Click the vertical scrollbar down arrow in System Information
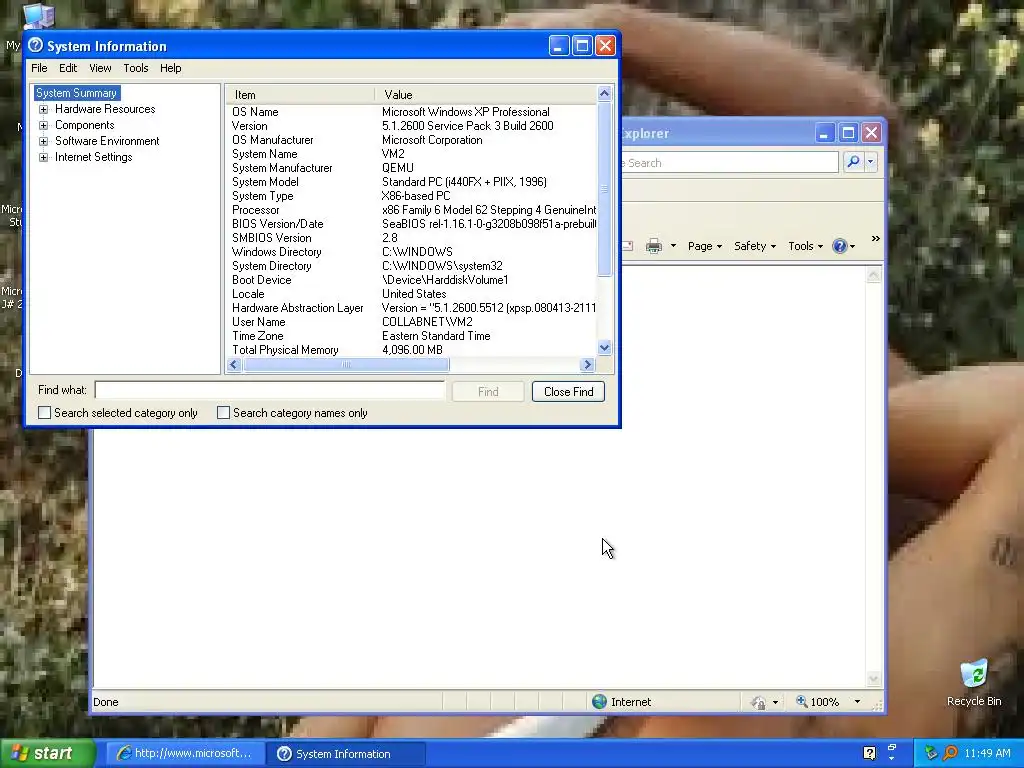1024x768 pixels. pyautogui.click(x=604, y=348)
